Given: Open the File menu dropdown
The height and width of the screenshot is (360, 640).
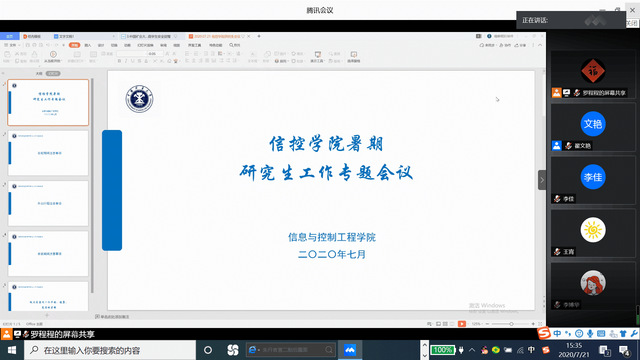Looking at the screenshot, I should click(x=12, y=45).
